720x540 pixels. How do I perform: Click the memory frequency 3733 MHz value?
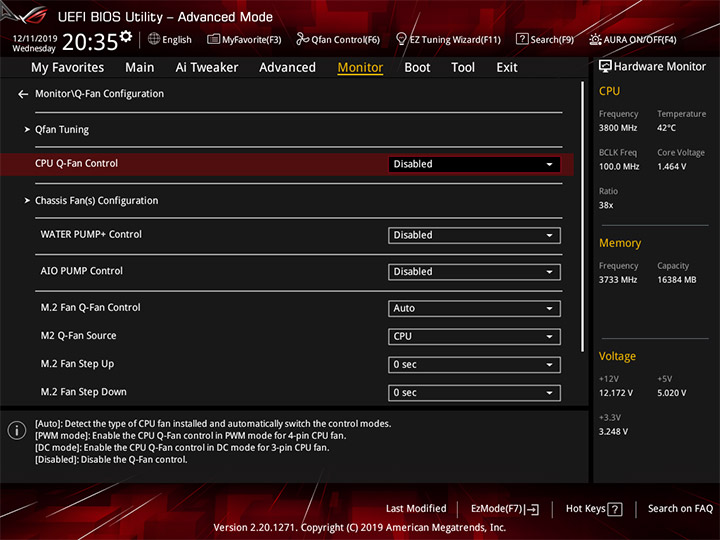(618, 280)
